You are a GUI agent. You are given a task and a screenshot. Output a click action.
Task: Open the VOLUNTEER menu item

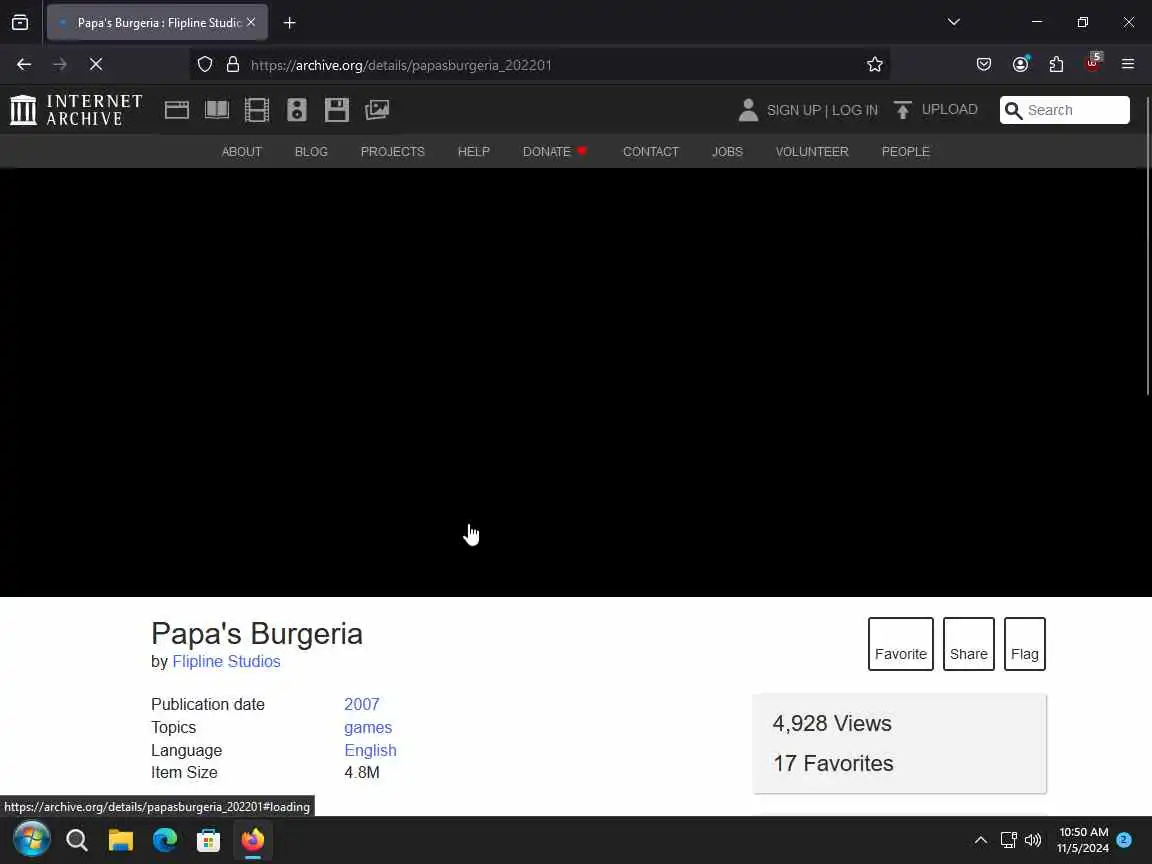tap(812, 151)
